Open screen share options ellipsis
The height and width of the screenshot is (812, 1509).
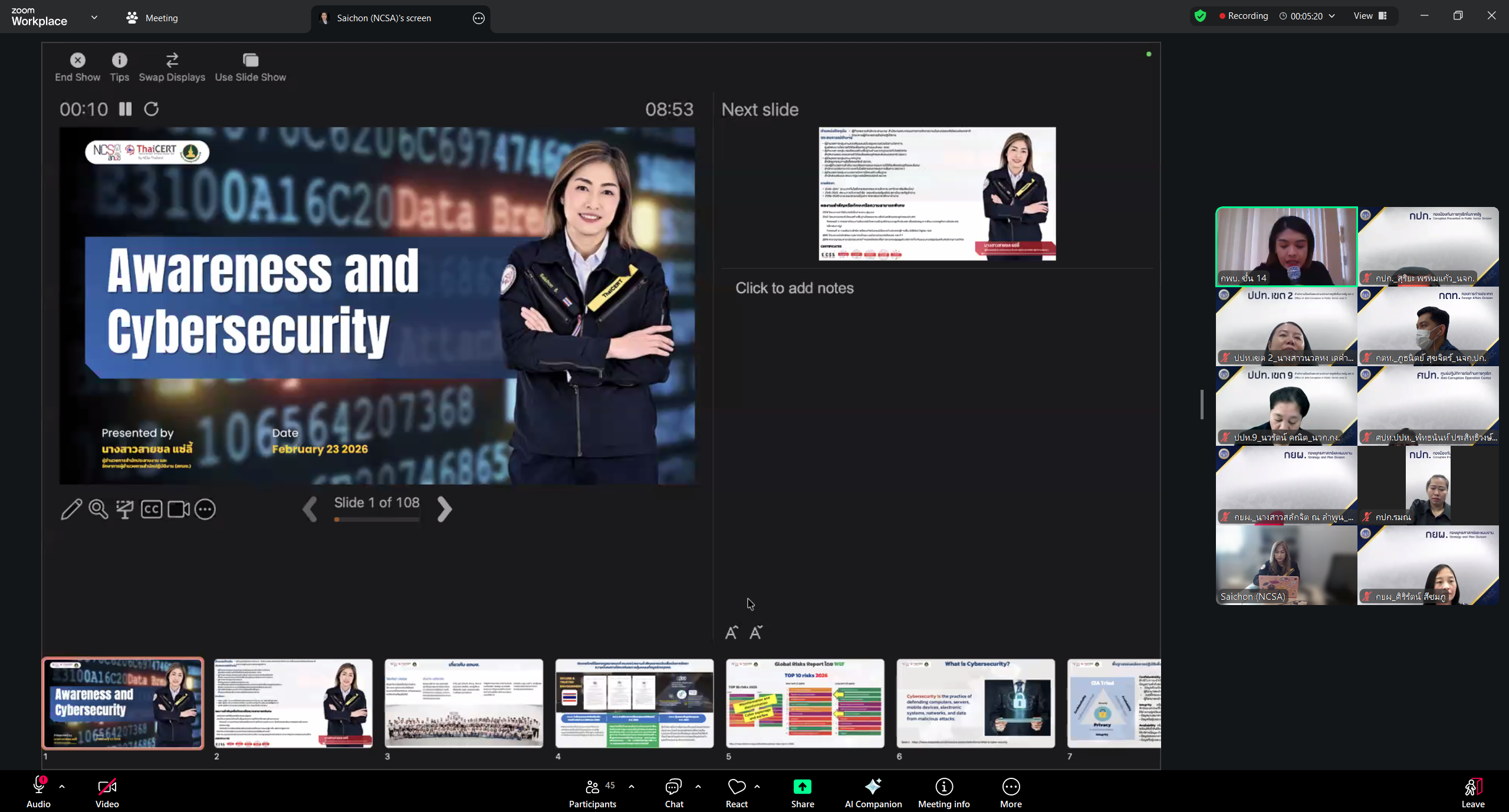[478, 18]
